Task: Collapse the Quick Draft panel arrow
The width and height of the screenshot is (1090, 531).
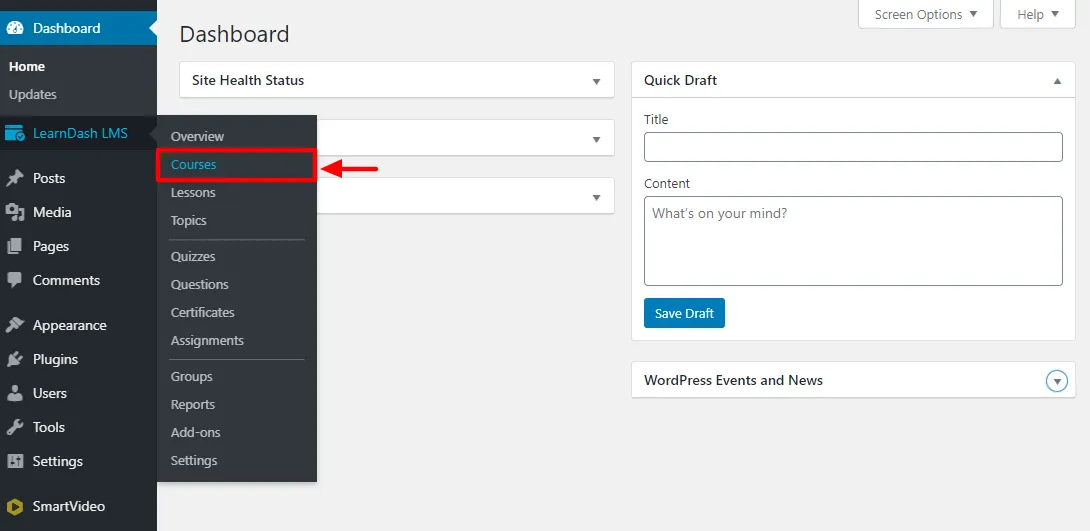Action: (x=1057, y=81)
